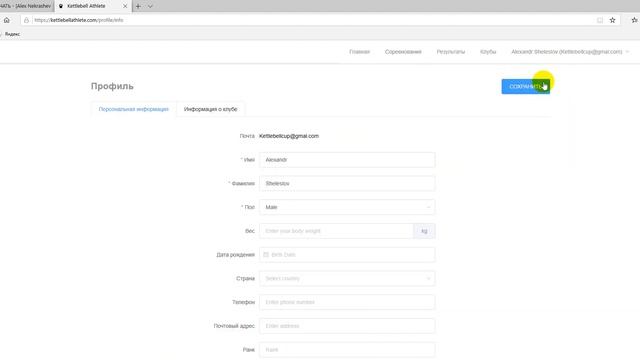Open Результаты in the navigation
Image resolution: width=640 pixels, height=360 pixels.
tap(451, 52)
